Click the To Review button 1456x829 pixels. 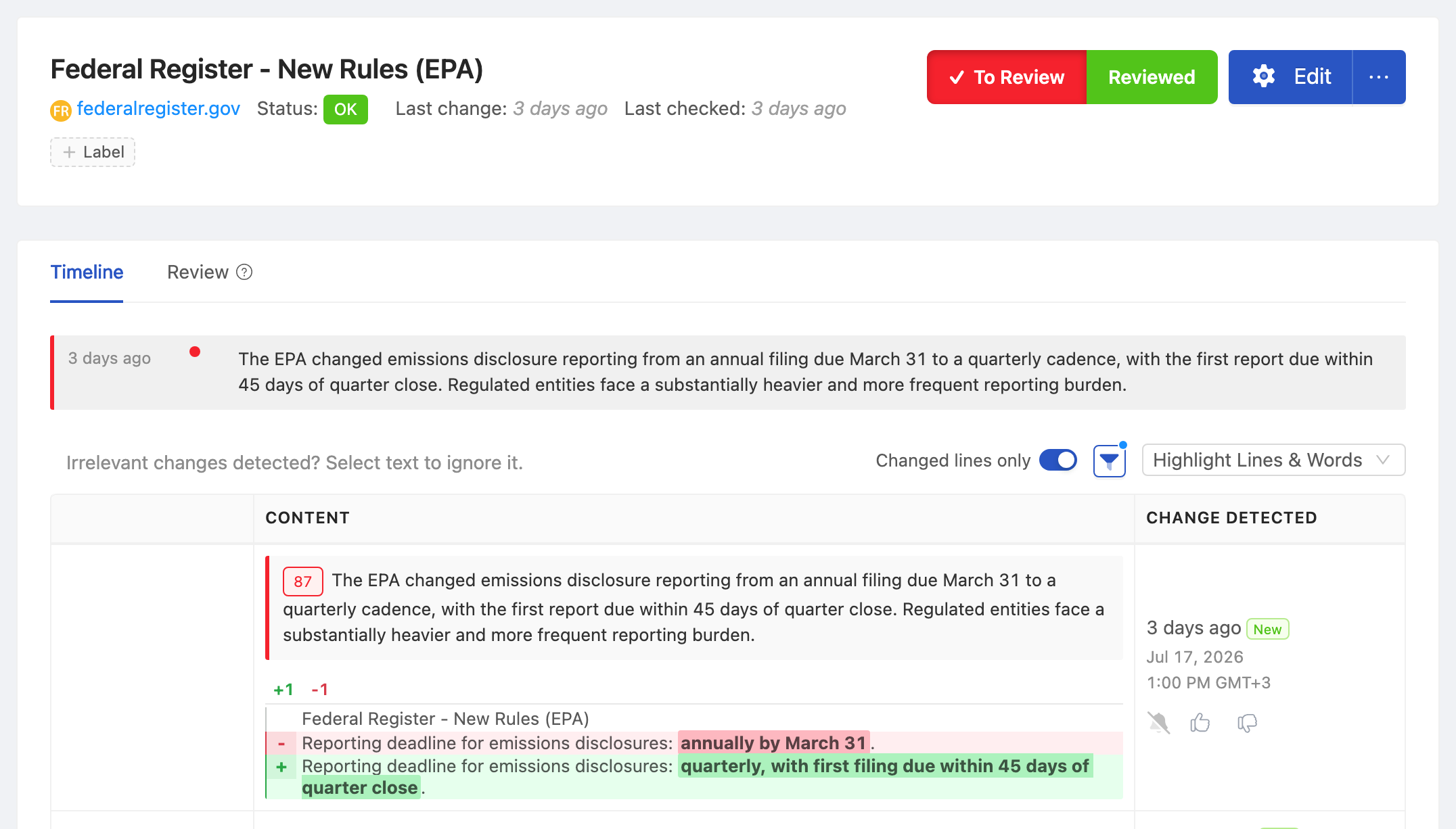click(x=1006, y=77)
